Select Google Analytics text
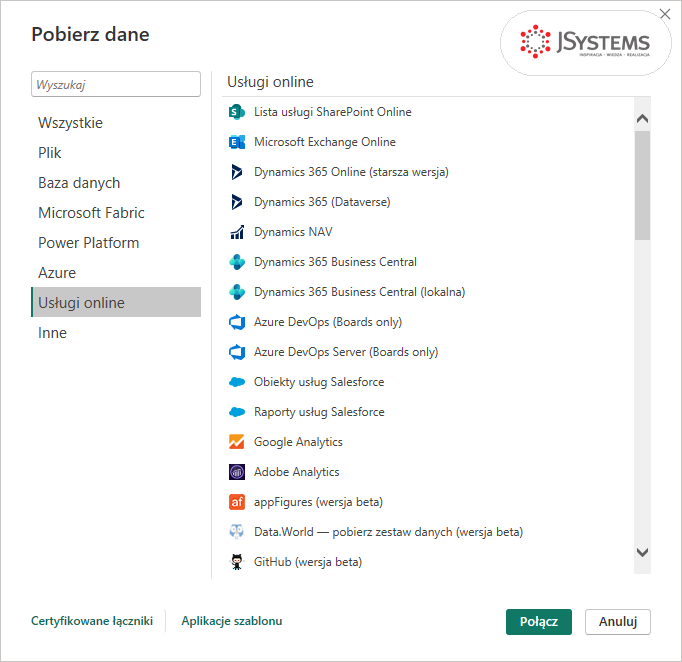682x662 pixels. click(x=298, y=442)
